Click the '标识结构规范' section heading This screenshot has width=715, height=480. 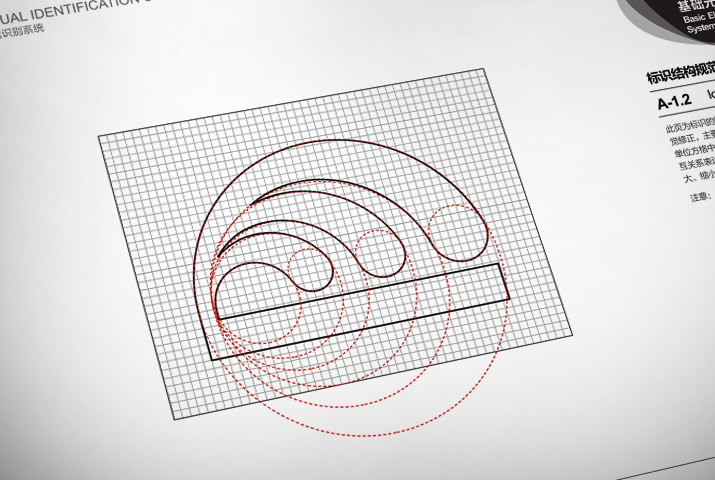pyautogui.click(x=680, y=73)
